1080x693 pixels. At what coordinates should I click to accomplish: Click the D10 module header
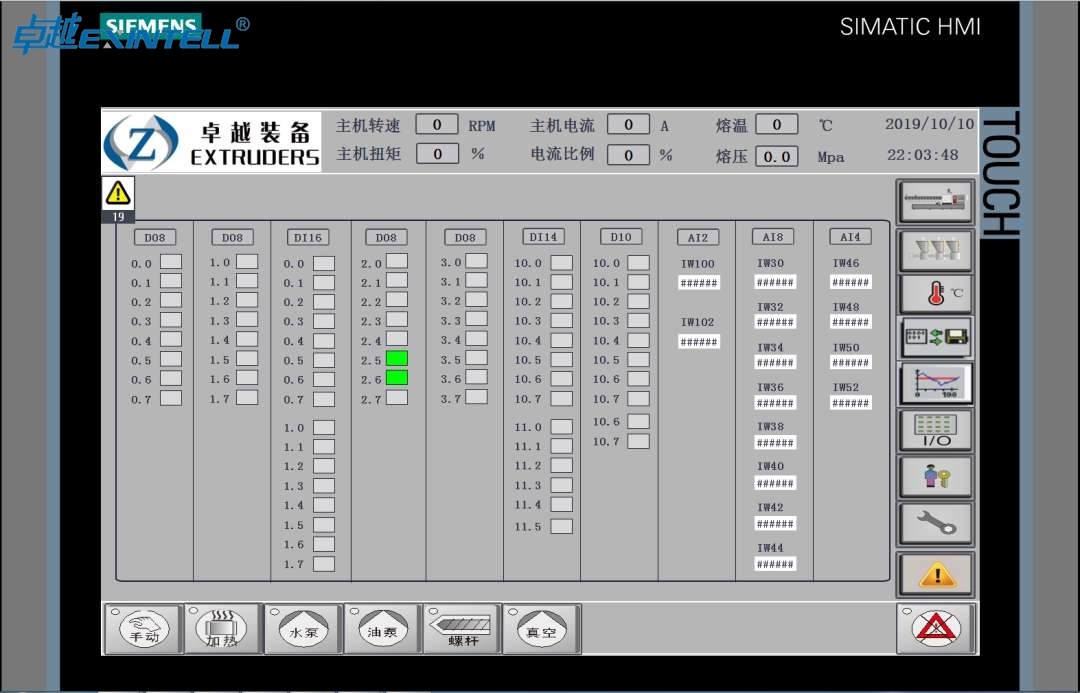(x=621, y=237)
